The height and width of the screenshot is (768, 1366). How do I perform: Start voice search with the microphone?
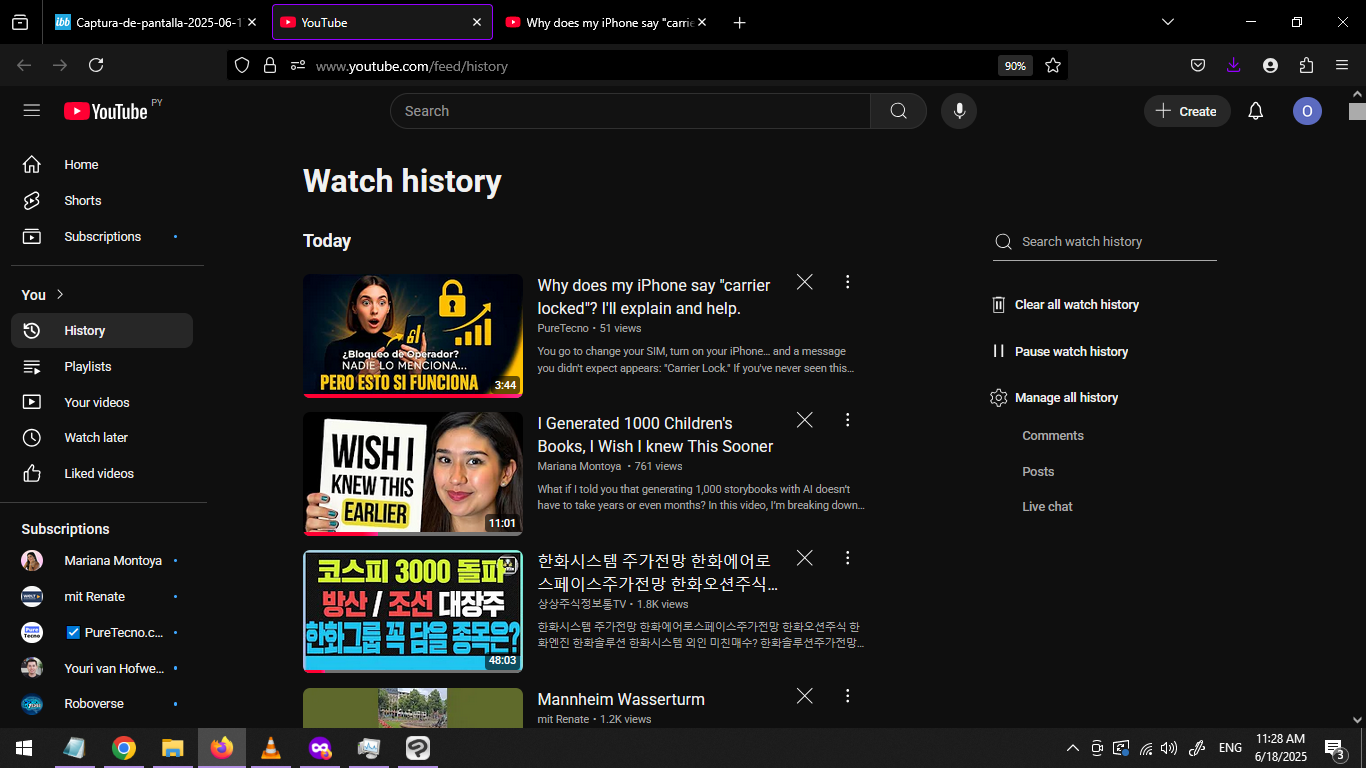click(x=959, y=111)
